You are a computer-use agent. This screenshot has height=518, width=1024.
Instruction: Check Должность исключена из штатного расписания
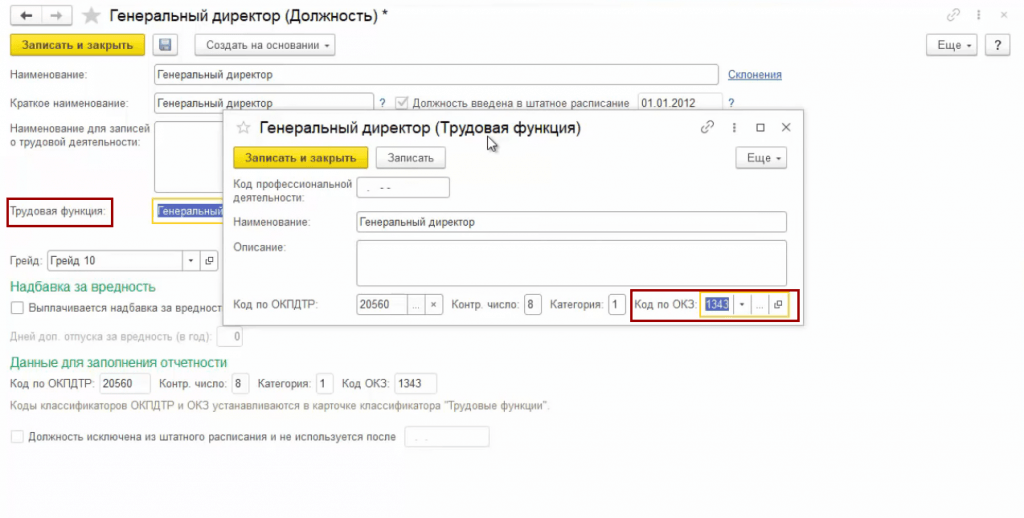pyautogui.click(x=16, y=437)
